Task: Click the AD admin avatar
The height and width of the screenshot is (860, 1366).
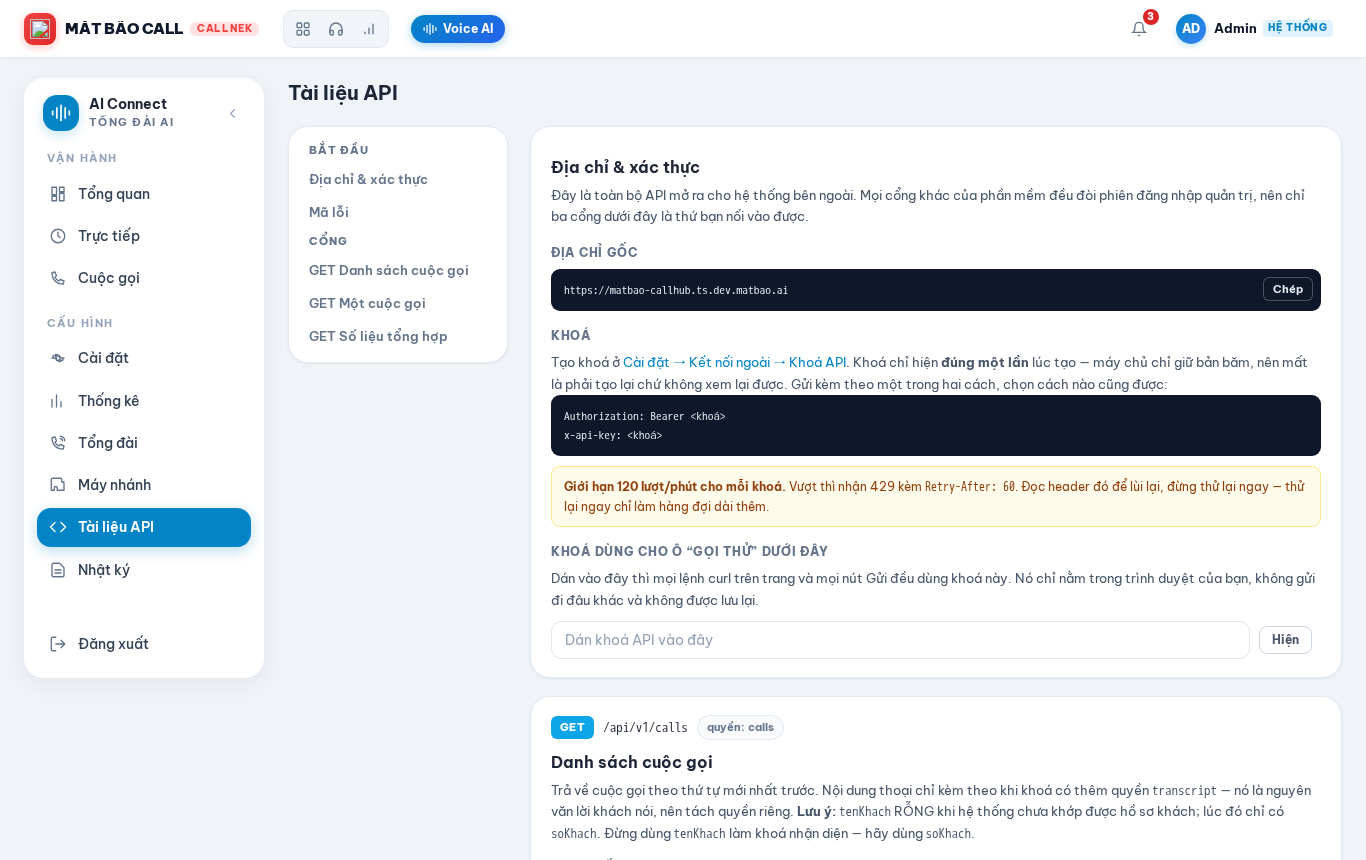Action: coord(1191,29)
